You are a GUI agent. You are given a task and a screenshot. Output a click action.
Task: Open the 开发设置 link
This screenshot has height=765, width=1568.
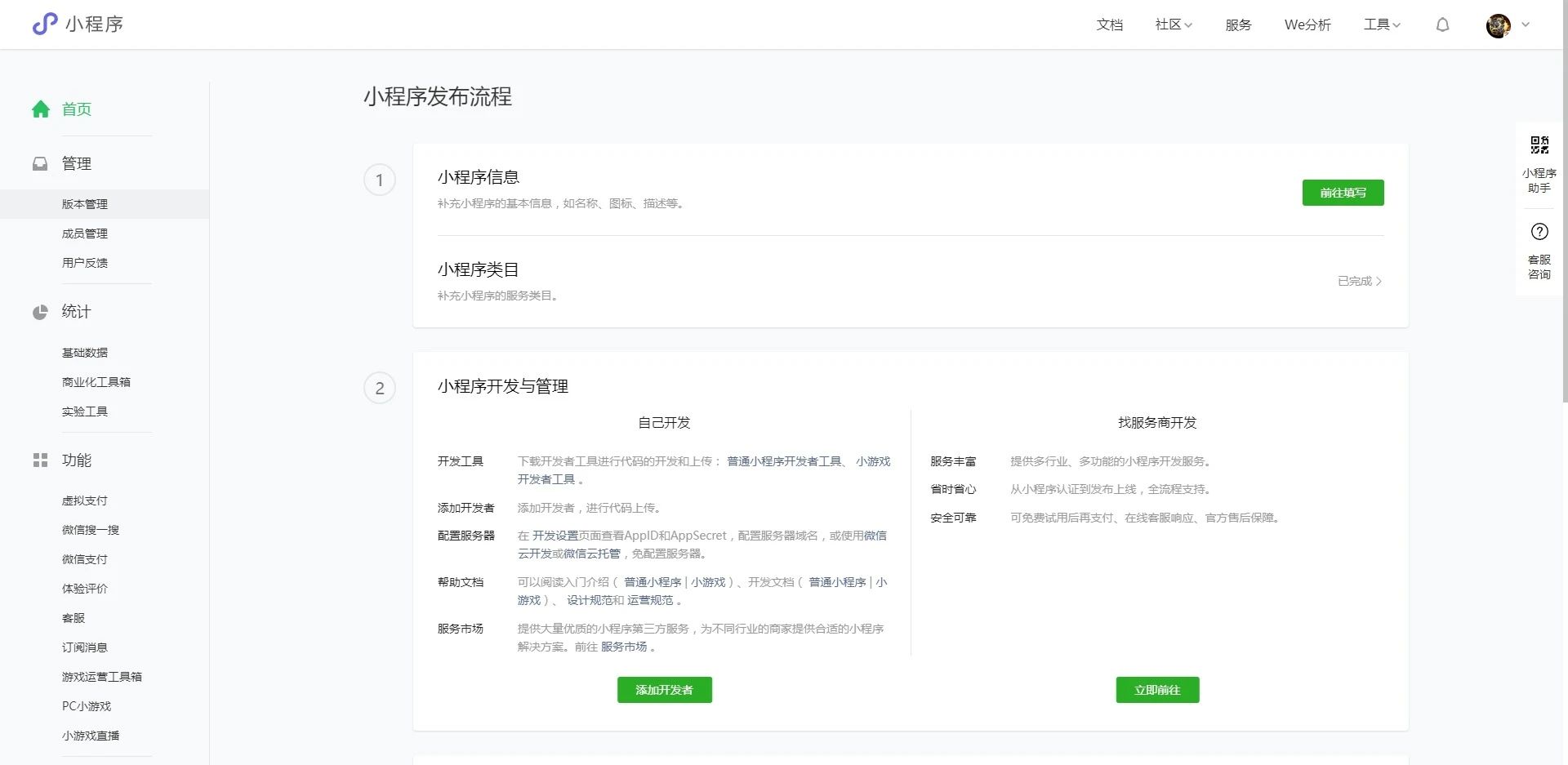[x=555, y=536]
